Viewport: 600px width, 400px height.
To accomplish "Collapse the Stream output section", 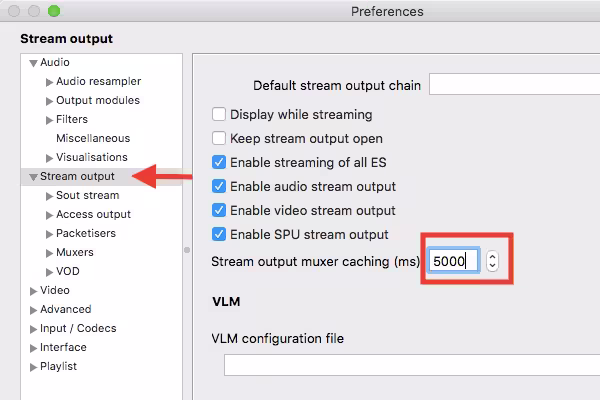I will point(33,177).
